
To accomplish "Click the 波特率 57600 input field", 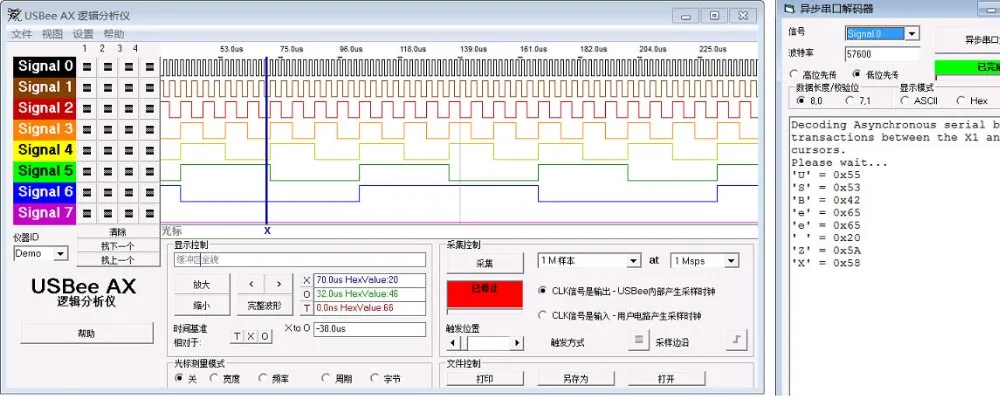I will [x=883, y=55].
